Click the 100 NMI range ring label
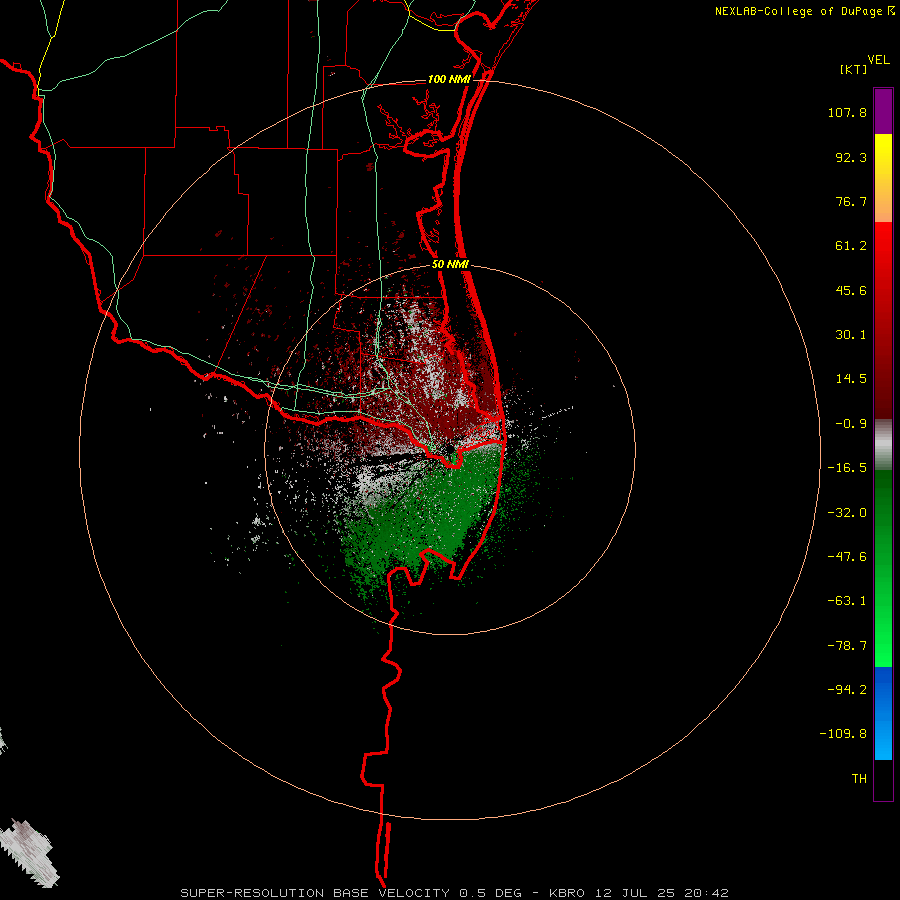900x900 pixels. [x=449, y=79]
